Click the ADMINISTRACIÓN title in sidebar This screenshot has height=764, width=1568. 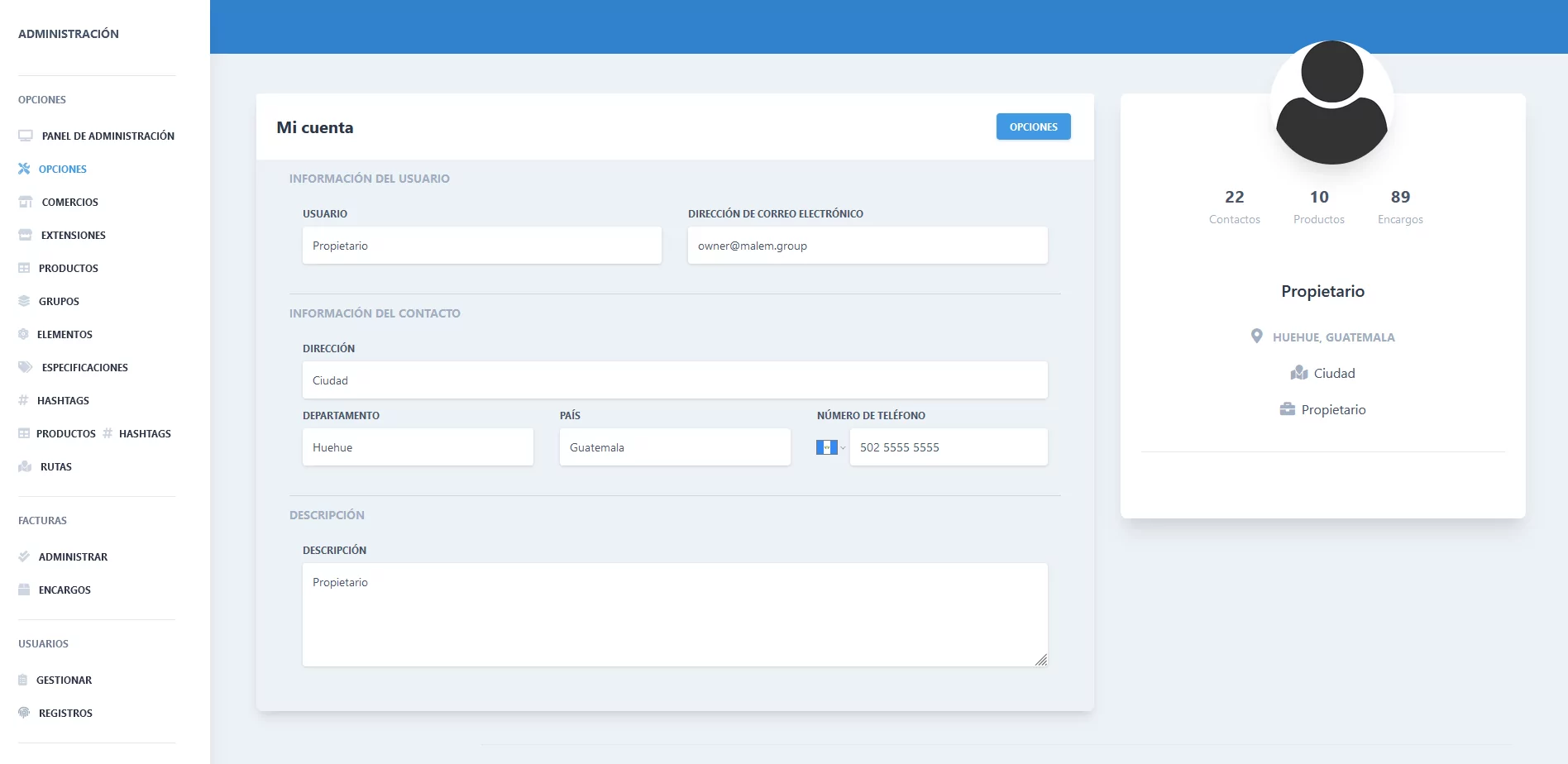(69, 34)
